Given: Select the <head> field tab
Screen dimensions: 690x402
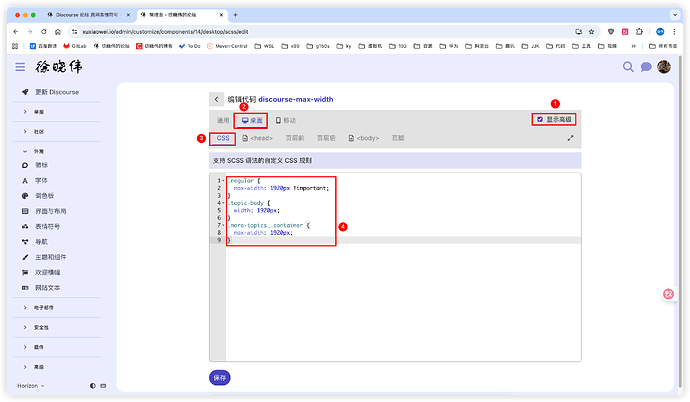Looking at the screenshot, I should click(x=257, y=138).
